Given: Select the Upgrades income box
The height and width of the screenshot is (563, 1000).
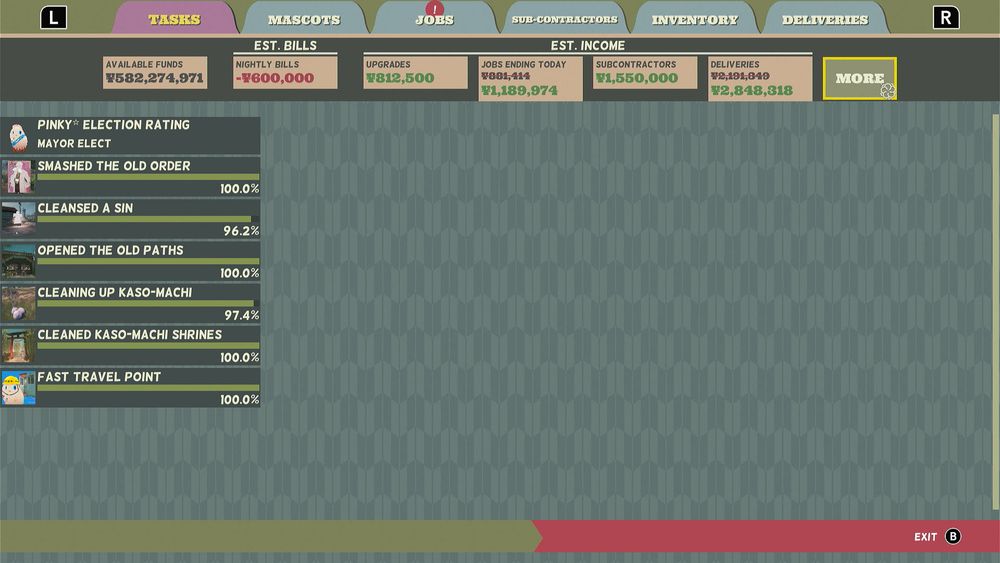Looking at the screenshot, I should (415, 72).
